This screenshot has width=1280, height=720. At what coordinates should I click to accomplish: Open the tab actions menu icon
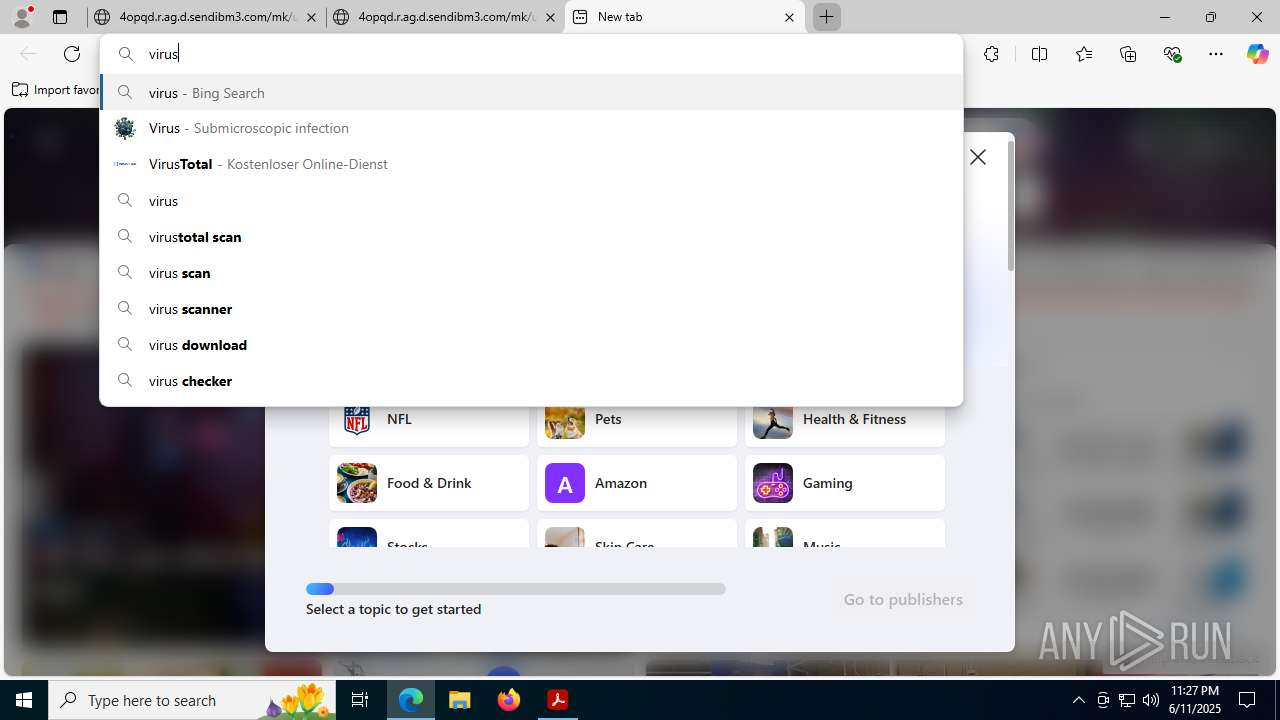[x=60, y=17]
